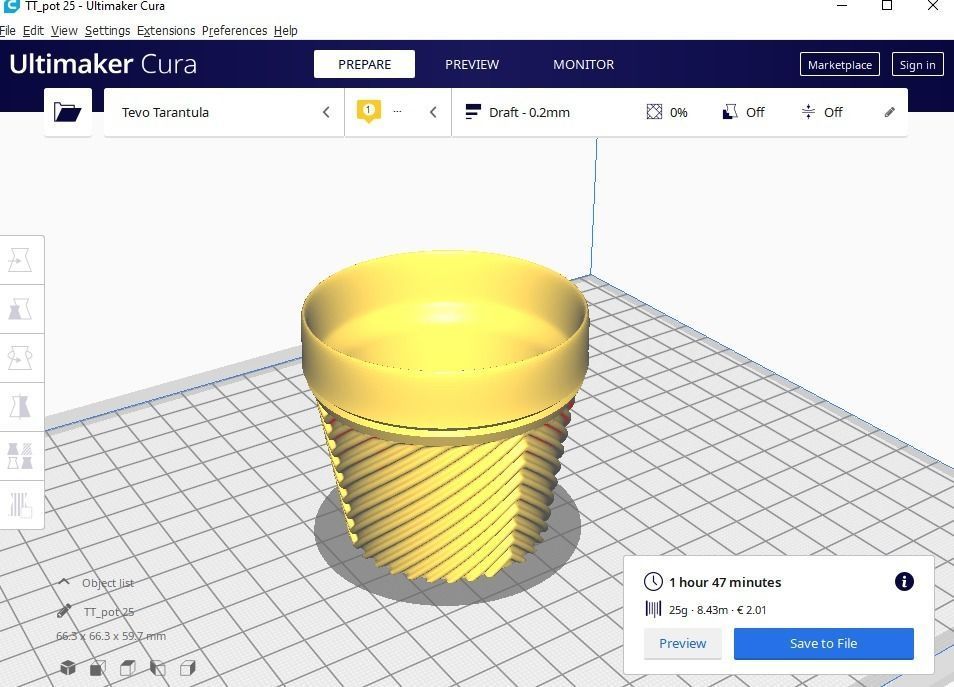Click the 25g · 8.43m · € 2.01 text
The width and height of the screenshot is (954, 687).
[717, 610]
